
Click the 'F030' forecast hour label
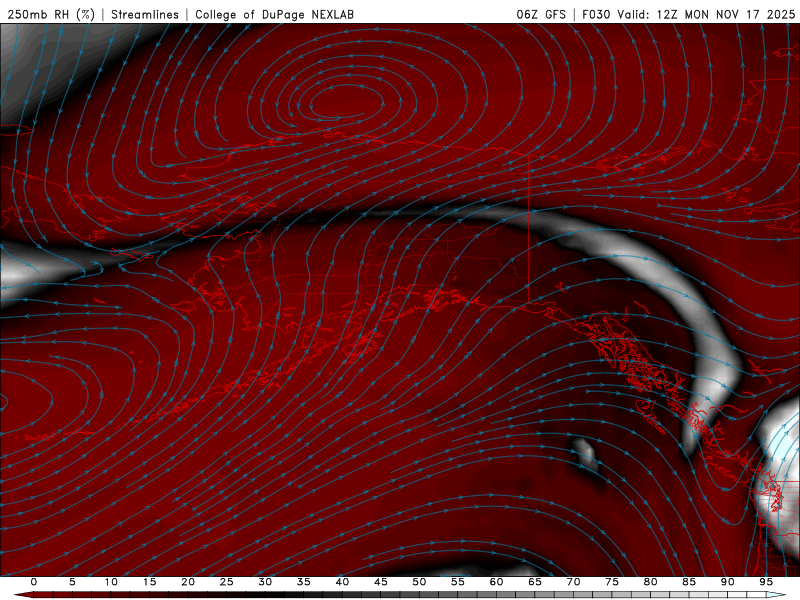(596, 14)
